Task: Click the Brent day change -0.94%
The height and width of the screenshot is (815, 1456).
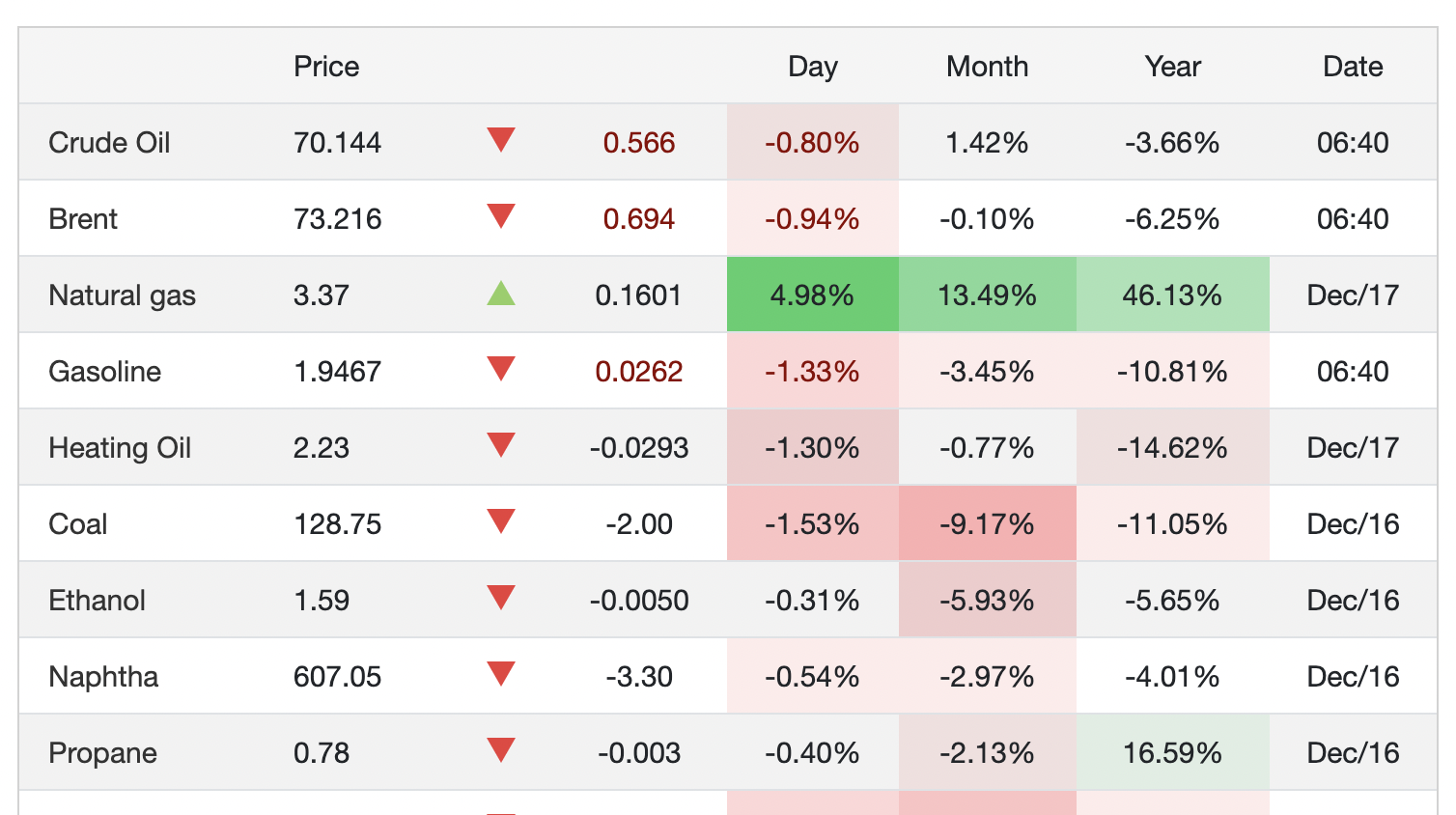Action: click(812, 219)
